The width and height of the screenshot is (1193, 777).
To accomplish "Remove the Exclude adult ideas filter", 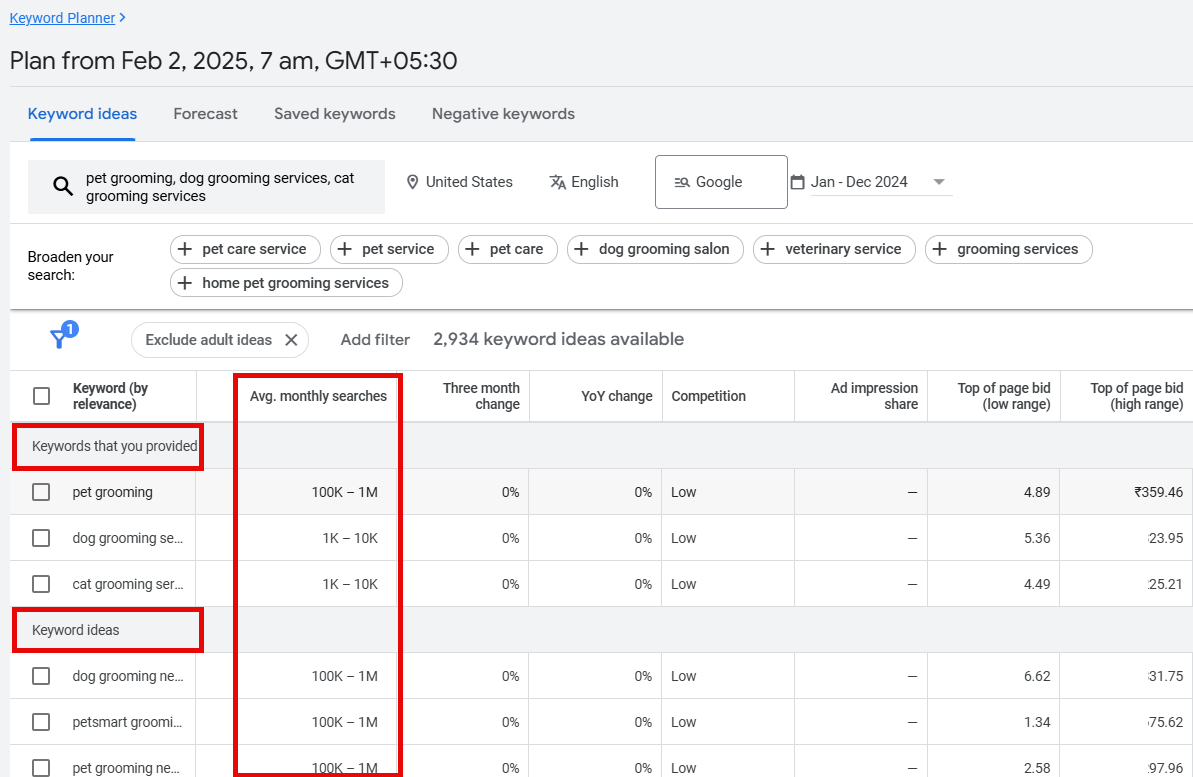I will [291, 340].
